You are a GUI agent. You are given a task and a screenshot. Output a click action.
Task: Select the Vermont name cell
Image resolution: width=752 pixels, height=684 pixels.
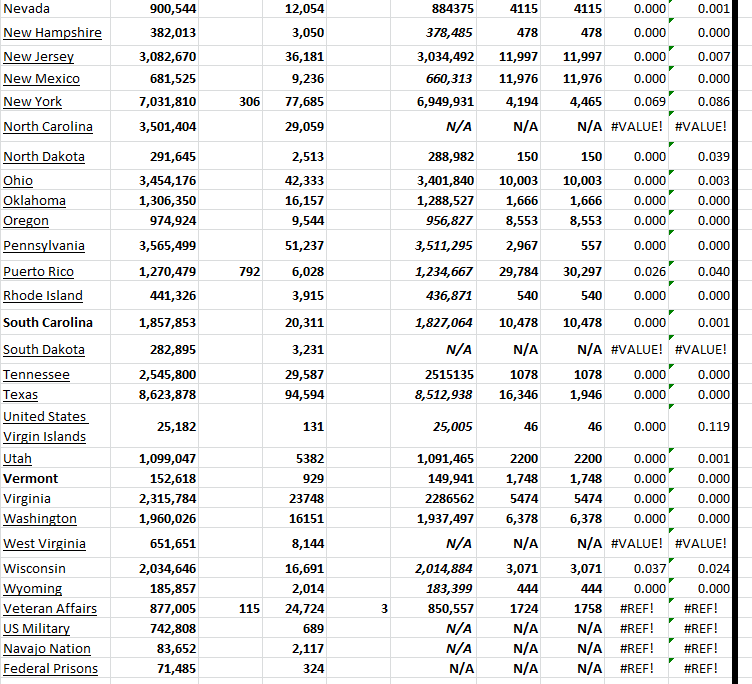click(31, 478)
